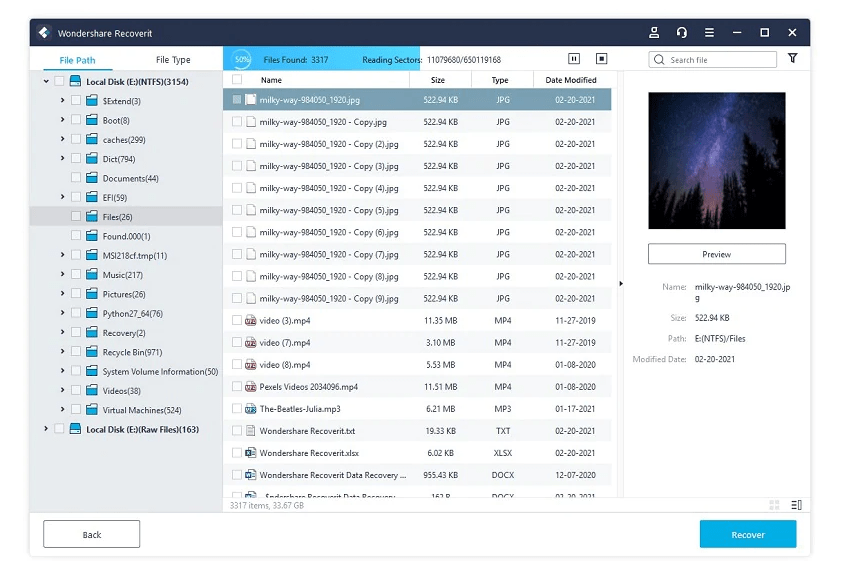Tick the Pictures(26) folder checkbox

coord(77,294)
